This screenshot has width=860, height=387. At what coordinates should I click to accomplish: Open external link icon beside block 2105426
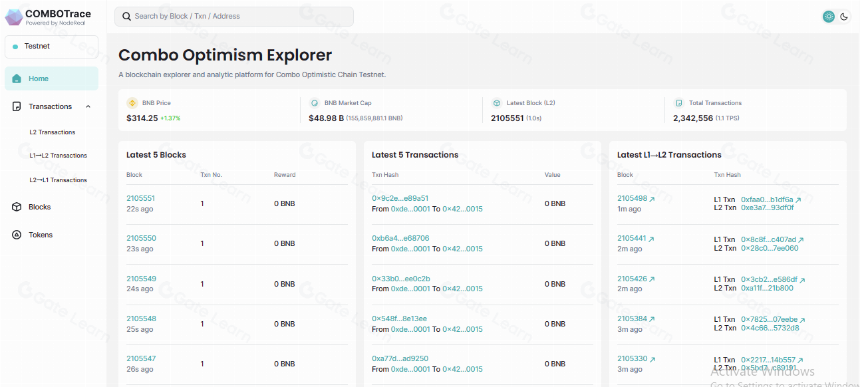pos(652,280)
